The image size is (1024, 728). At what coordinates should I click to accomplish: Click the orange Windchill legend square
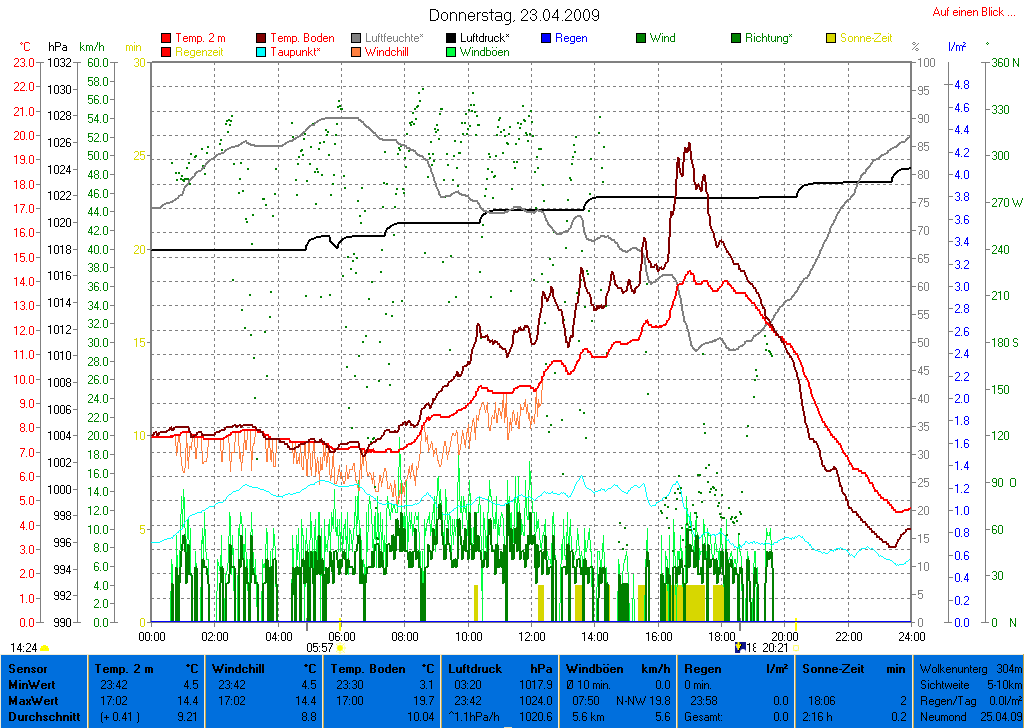(x=357, y=52)
